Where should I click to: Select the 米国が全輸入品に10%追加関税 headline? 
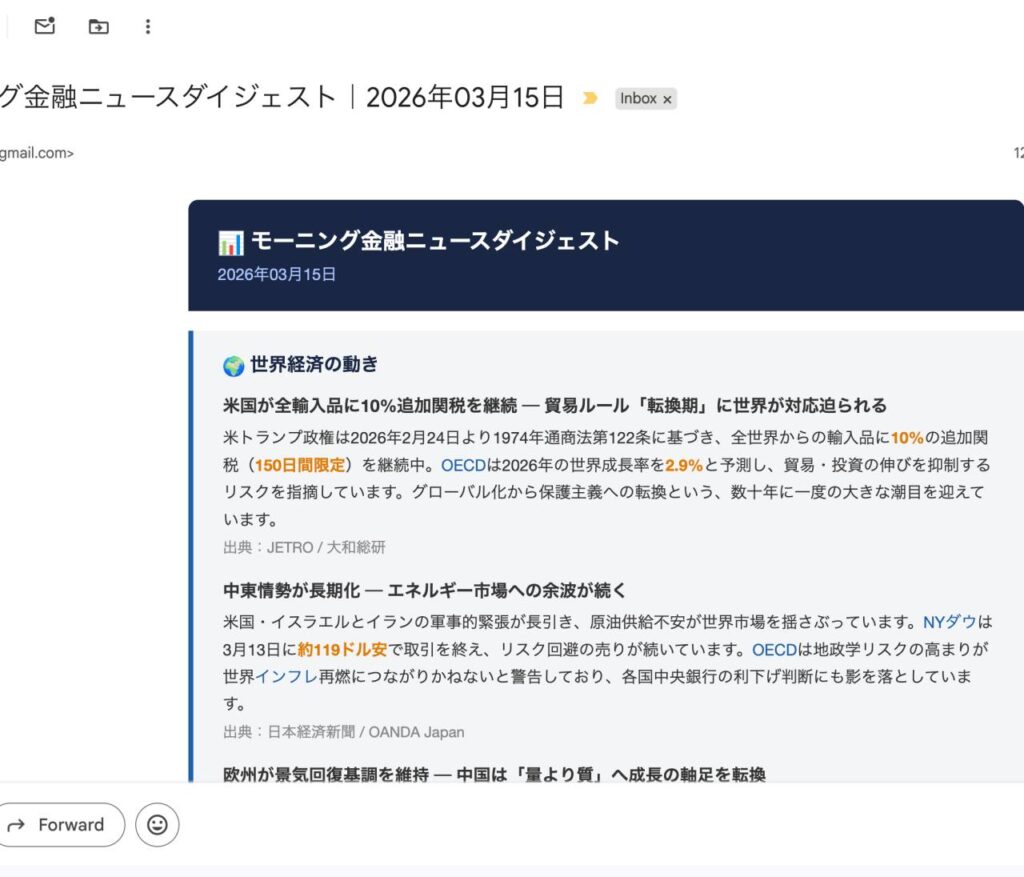554,405
